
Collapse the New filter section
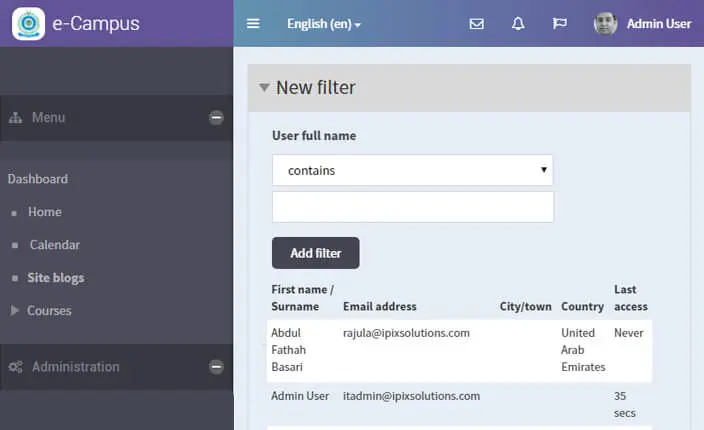(x=264, y=88)
